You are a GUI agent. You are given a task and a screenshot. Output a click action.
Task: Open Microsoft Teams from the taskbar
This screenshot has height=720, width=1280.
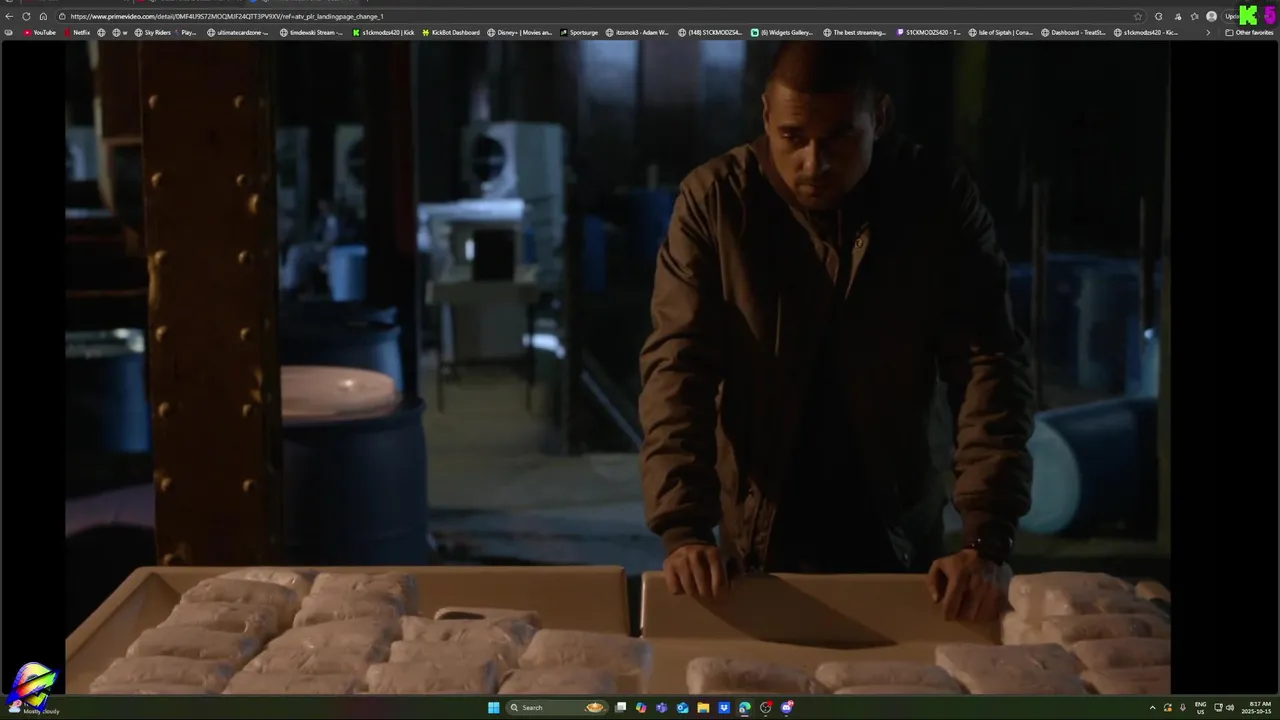tap(662, 707)
